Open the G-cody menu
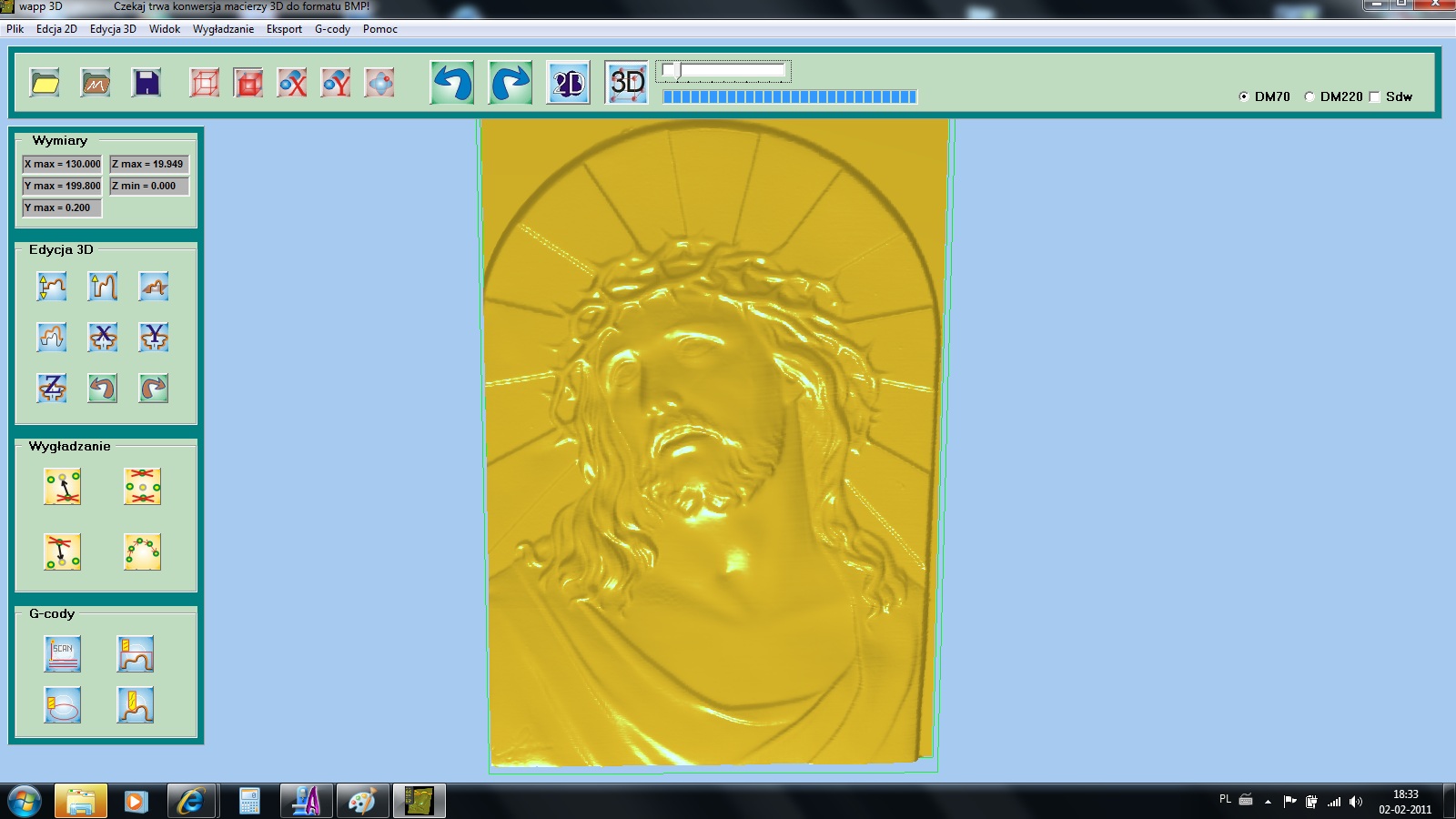 pyautogui.click(x=332, y=29)
